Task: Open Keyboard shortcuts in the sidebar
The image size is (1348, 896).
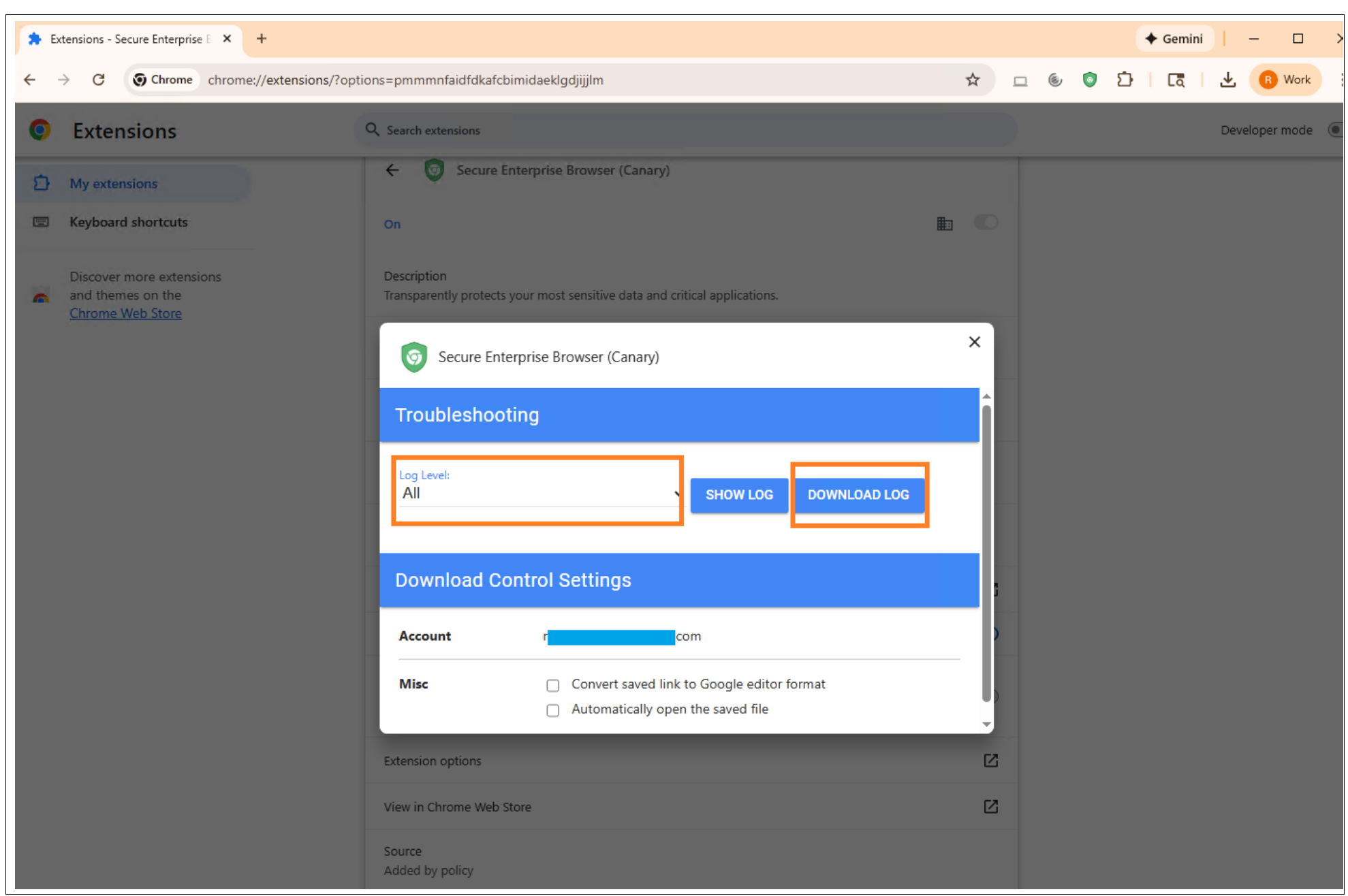Action: point(128,222)
